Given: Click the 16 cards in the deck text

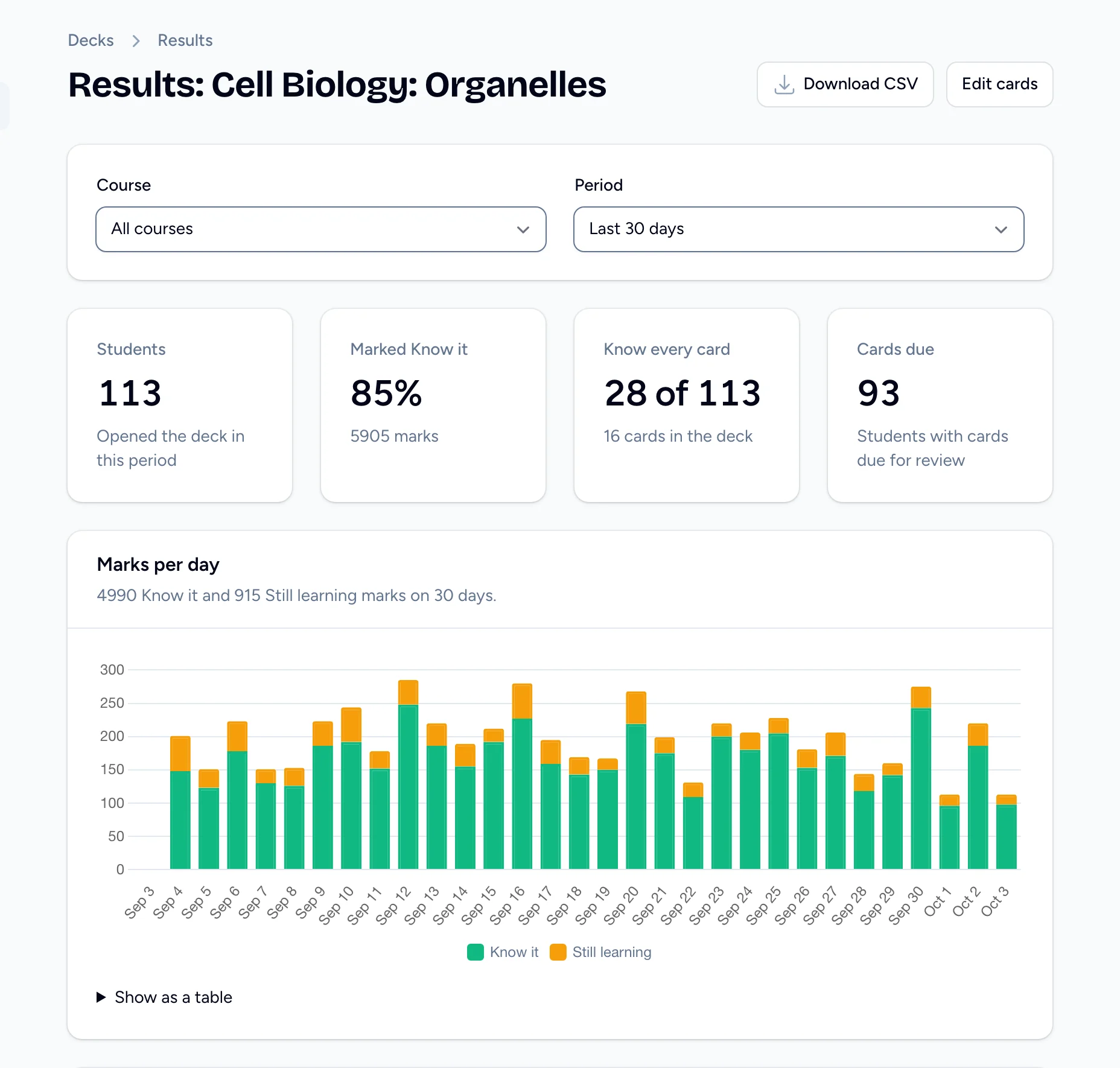Looking at the screenshot, I should click(x=678, y=436).
